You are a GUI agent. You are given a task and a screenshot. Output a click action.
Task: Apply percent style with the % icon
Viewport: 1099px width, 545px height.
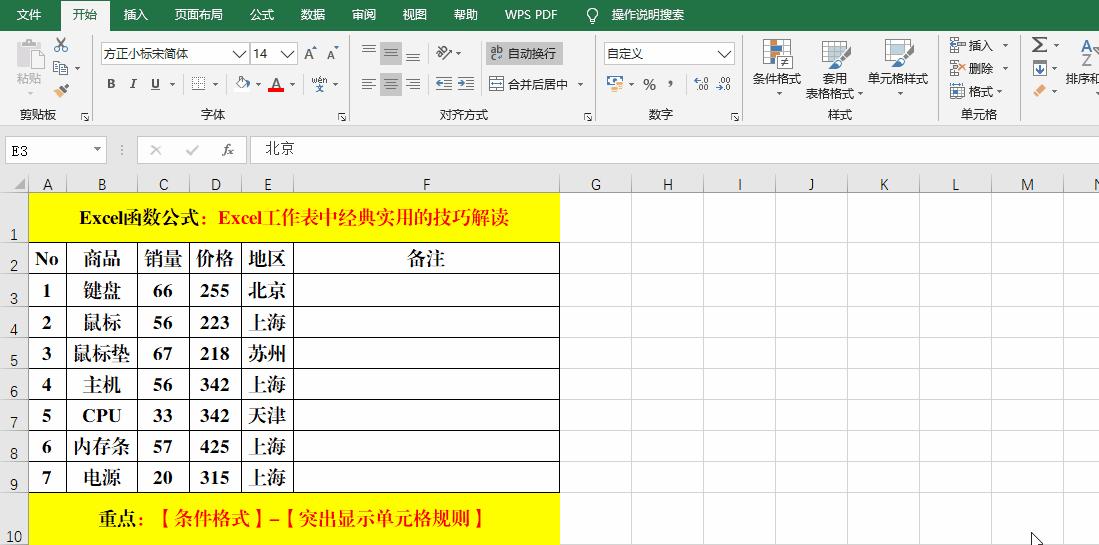click(x=650, y=85)
